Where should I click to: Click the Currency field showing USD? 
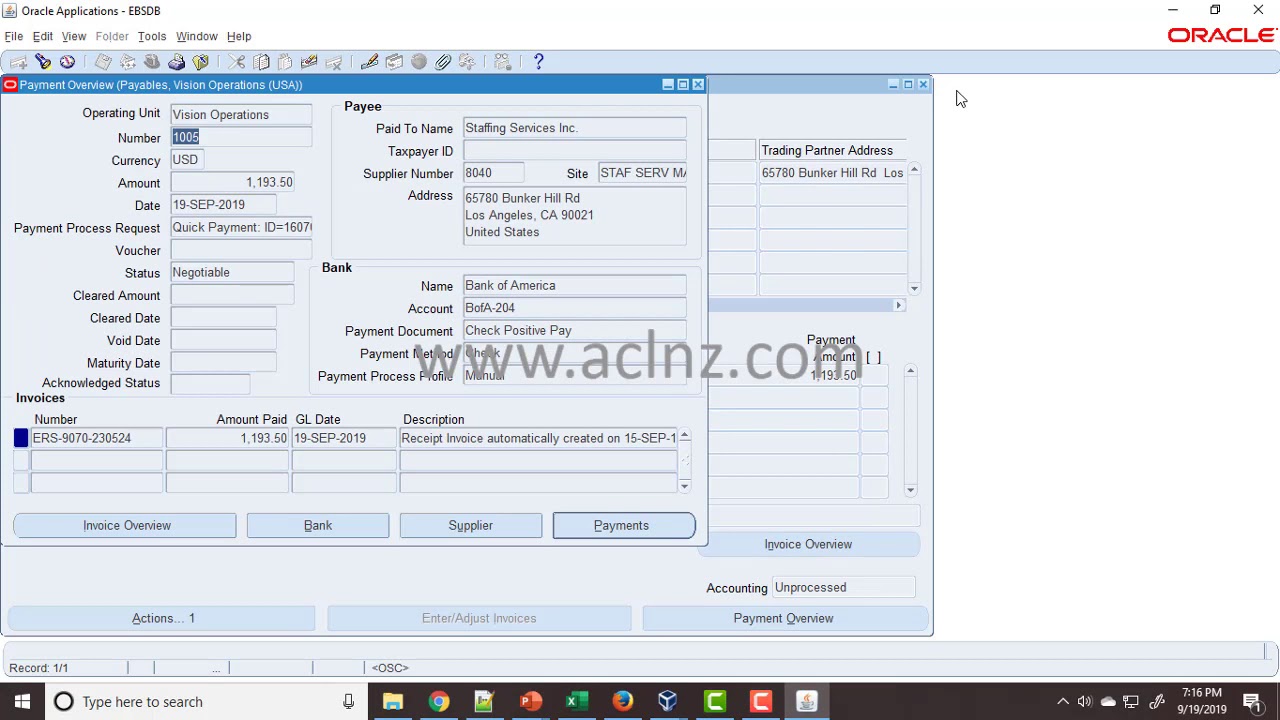(187, 160)
